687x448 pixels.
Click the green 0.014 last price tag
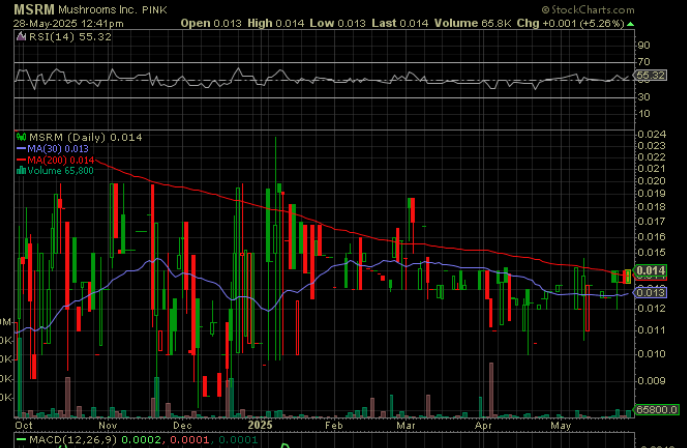(x=651, y=271)
